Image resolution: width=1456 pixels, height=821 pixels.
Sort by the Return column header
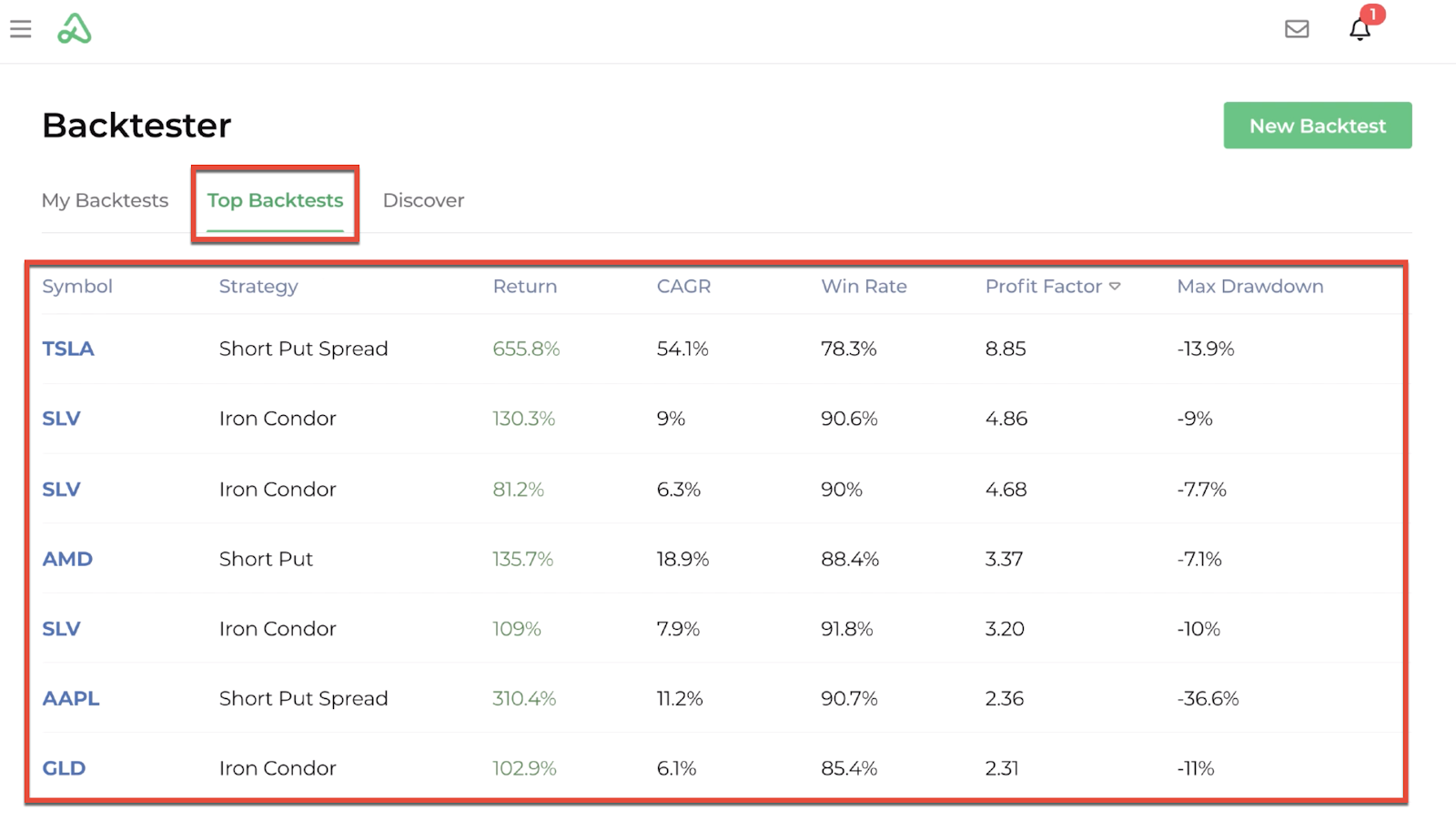click(525, 287)
